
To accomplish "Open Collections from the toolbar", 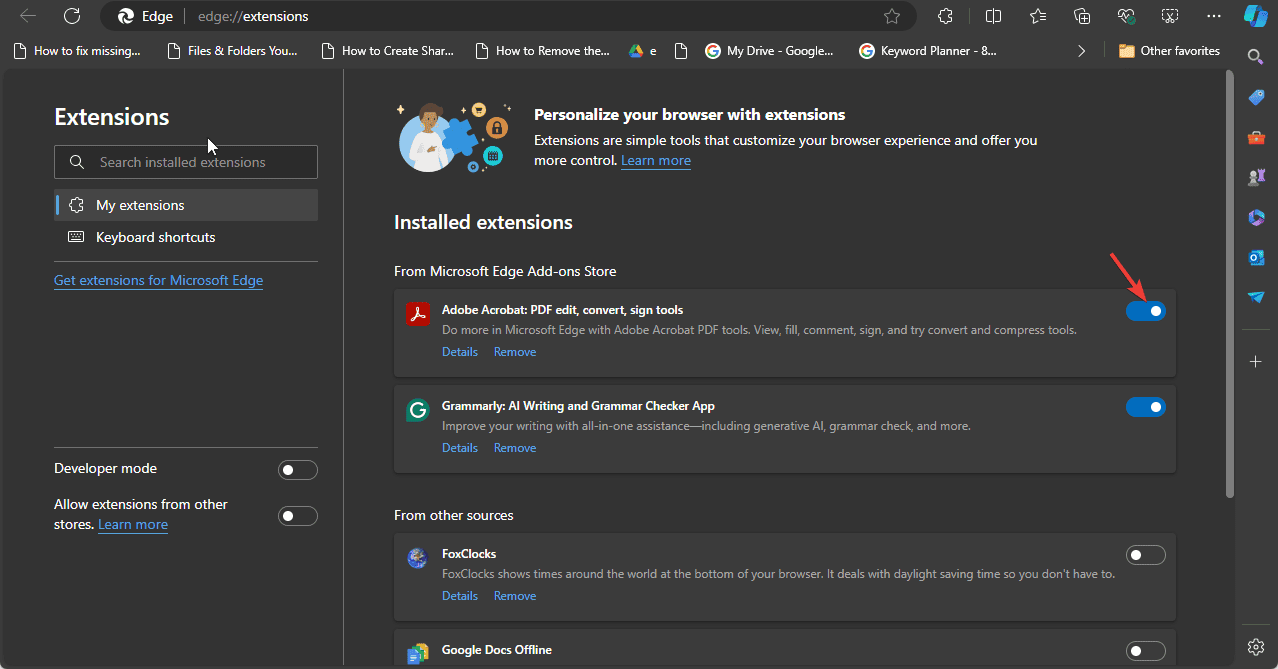I will pyautogui.click(x=1082, y=16).
